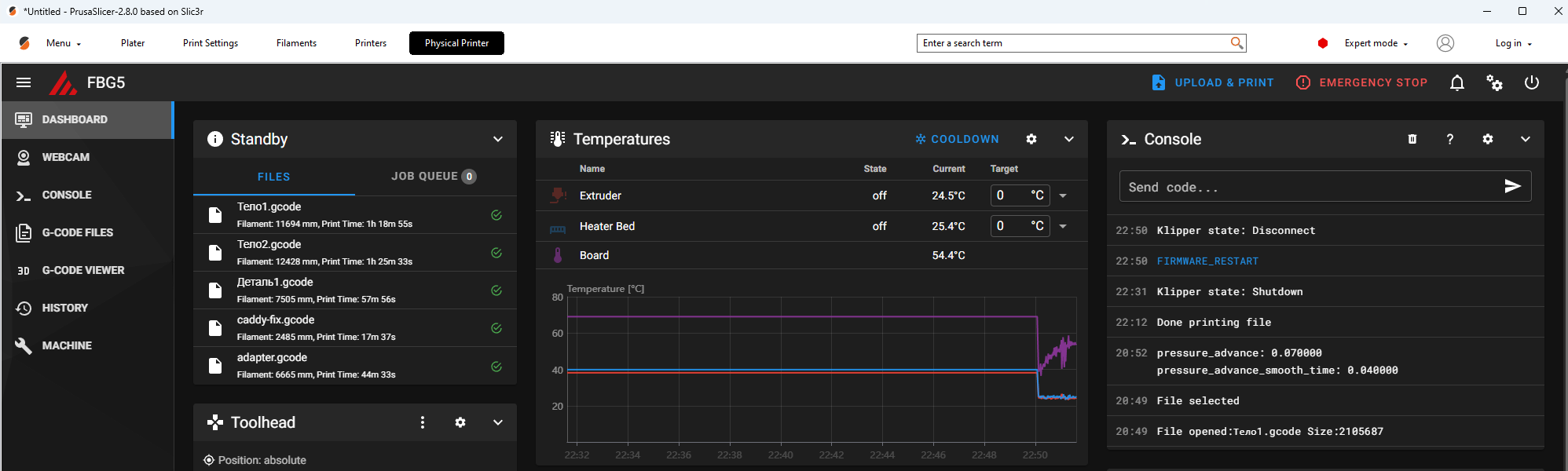1568x471 pixels.
Task: Click the notifications bell icon
Action: pos(1456,83)
